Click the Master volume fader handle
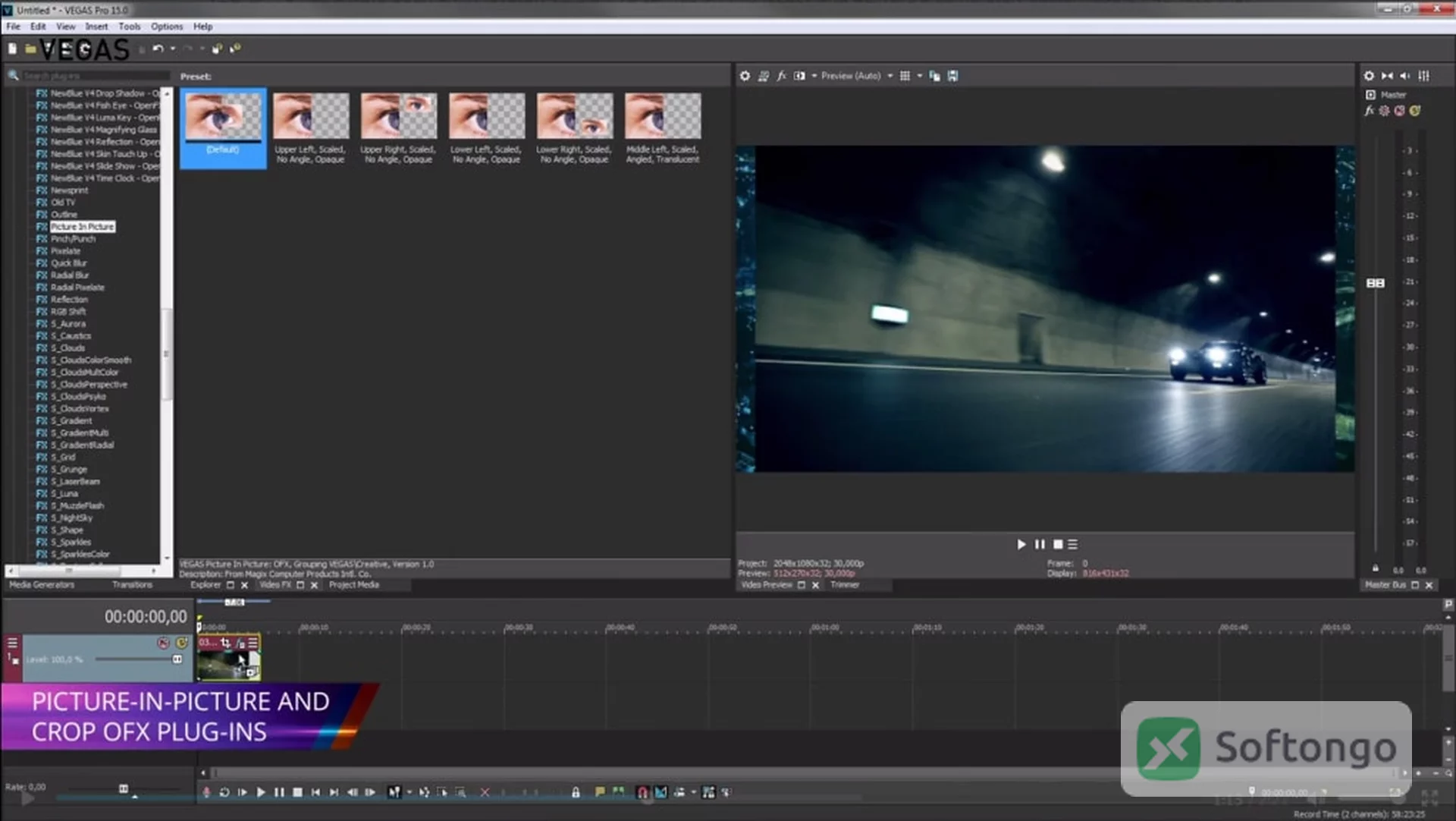This screenshot has height=821, width=1456. [1376, 283]
